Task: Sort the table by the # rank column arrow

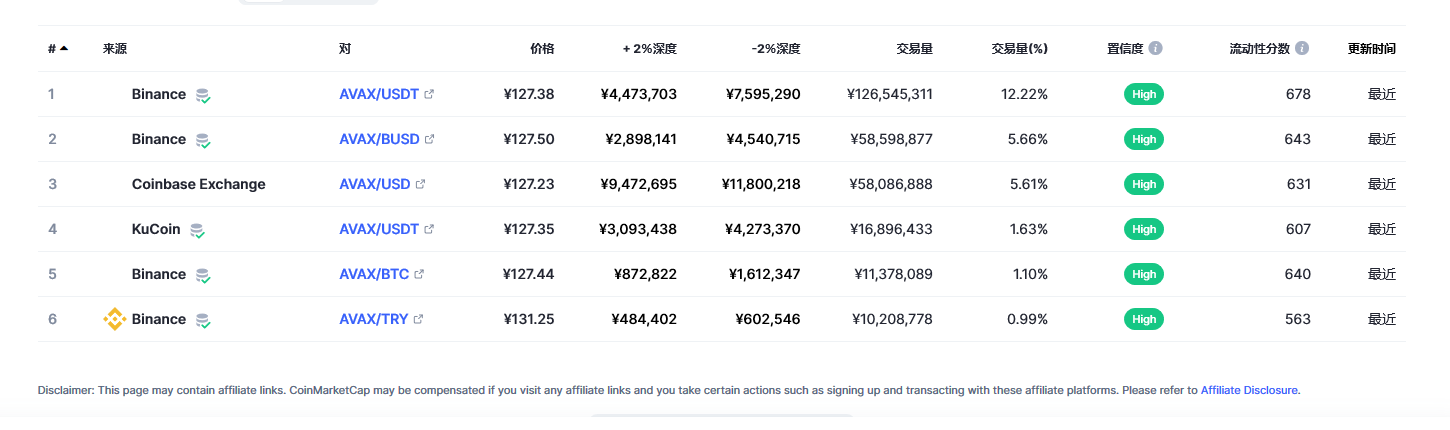Action: tap(64, 48)
